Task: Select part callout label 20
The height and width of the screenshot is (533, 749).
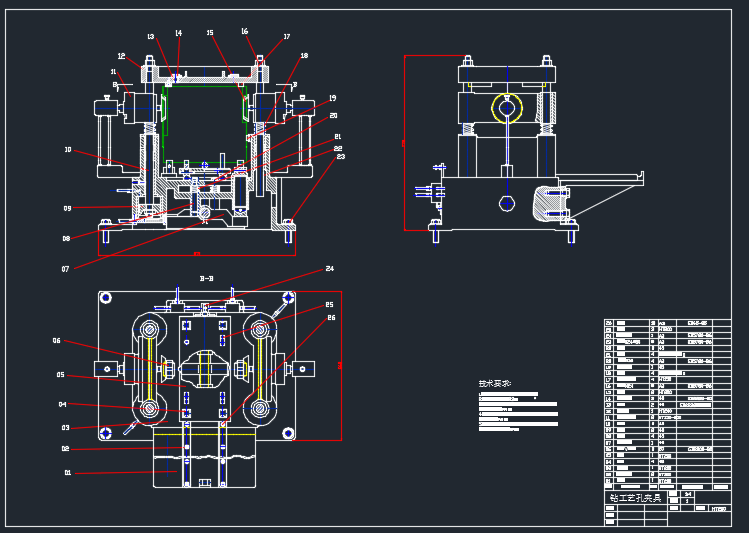Action: coord(333,116)
